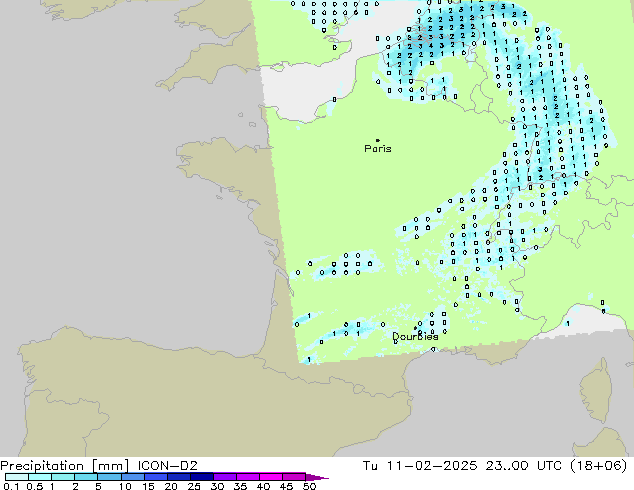Pick the 0.5–1 mm legend swatch
Image resolution: width=634 pixels, height=490 pixels.
pyautogui.click(x=40, y=477)
